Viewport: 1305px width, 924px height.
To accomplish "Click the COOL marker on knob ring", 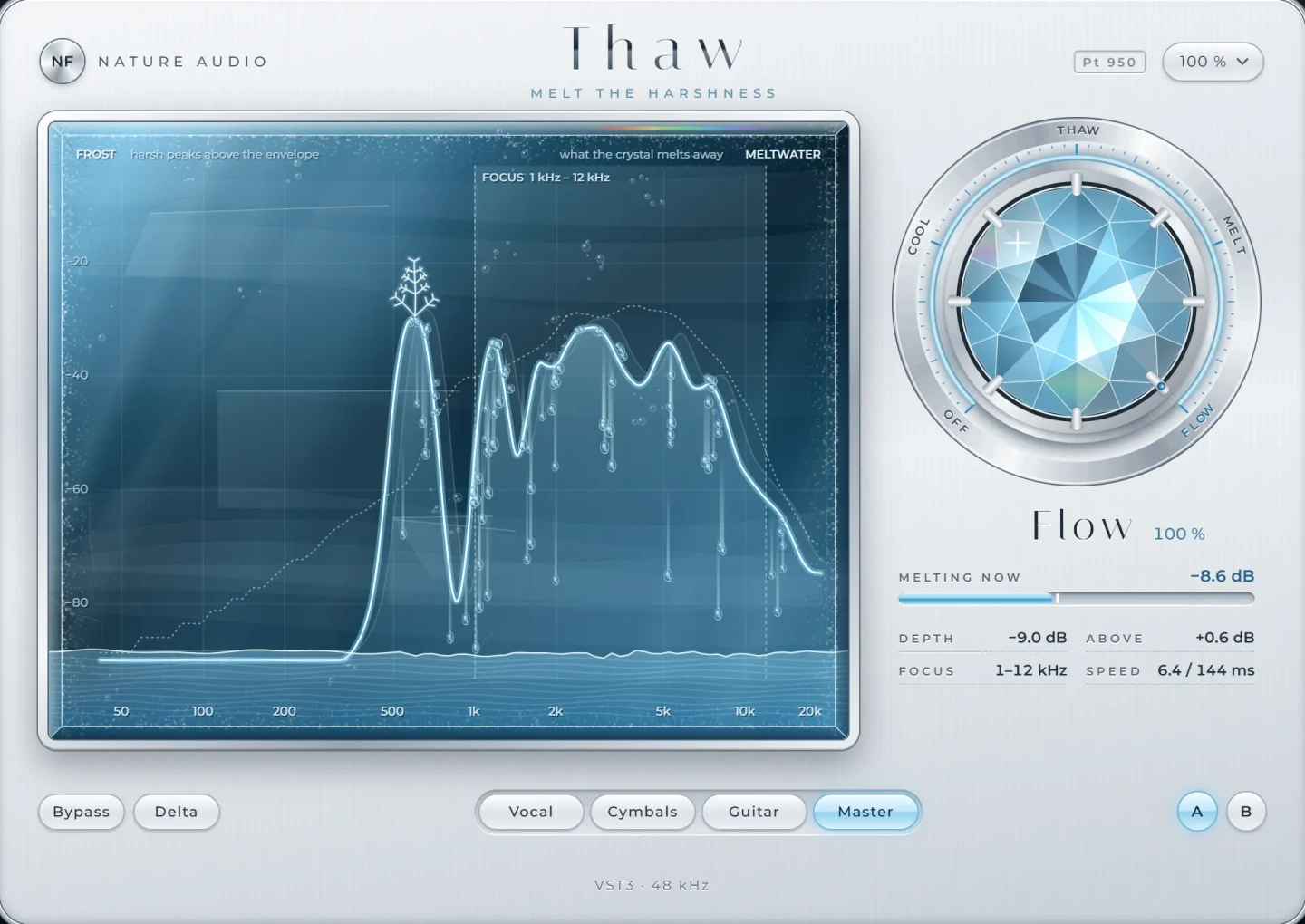I will click(x=919, y=236).
